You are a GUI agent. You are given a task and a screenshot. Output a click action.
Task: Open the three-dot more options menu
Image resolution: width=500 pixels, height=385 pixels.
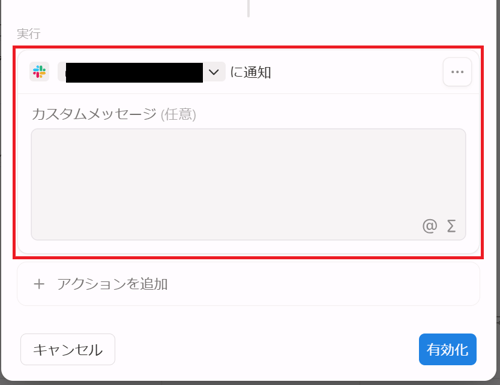click(457, 72)
